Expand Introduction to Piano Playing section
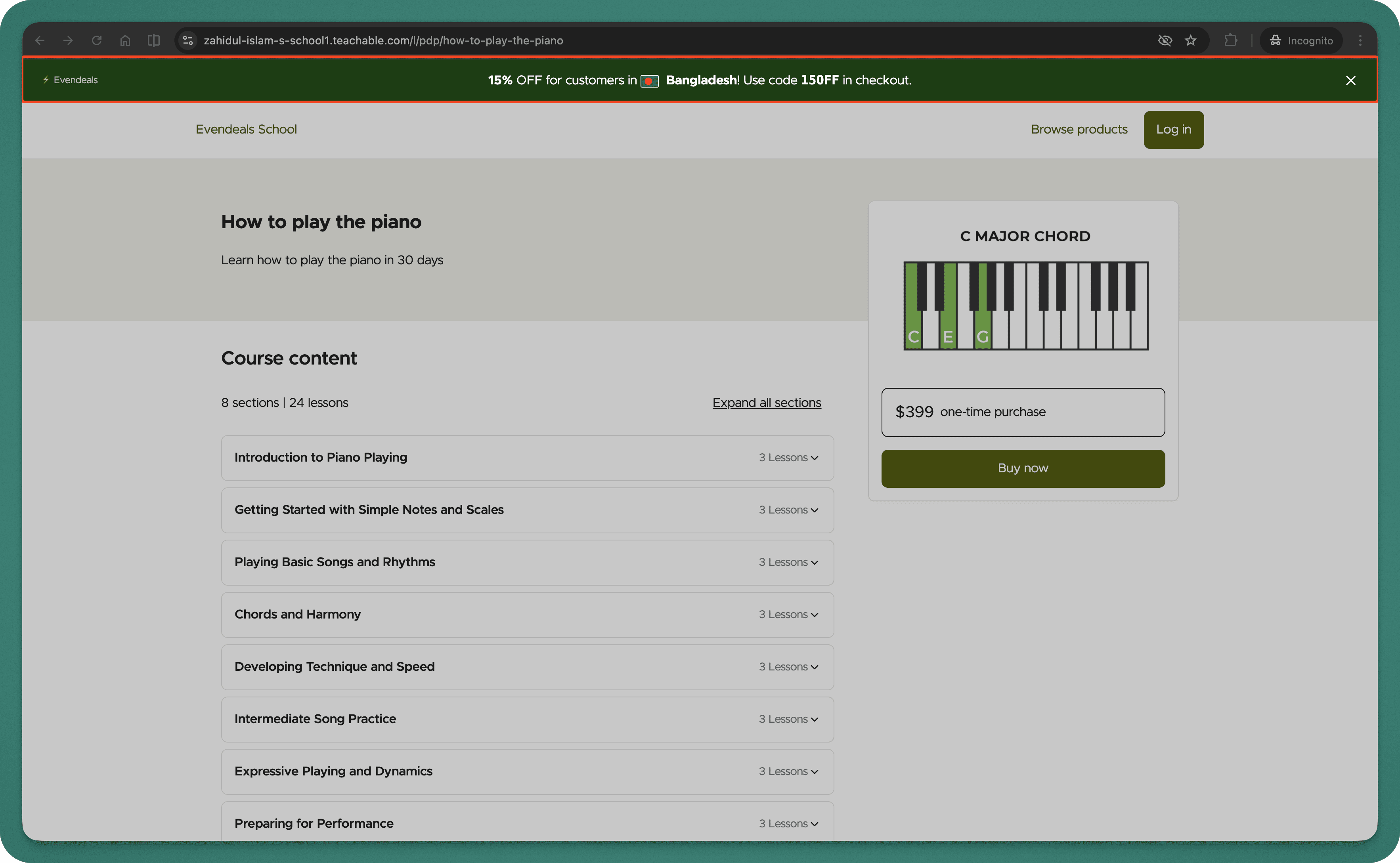Image resolution: width=1400 pixels, height=863 pixels. pyautogui.click(x=527, y=458)
